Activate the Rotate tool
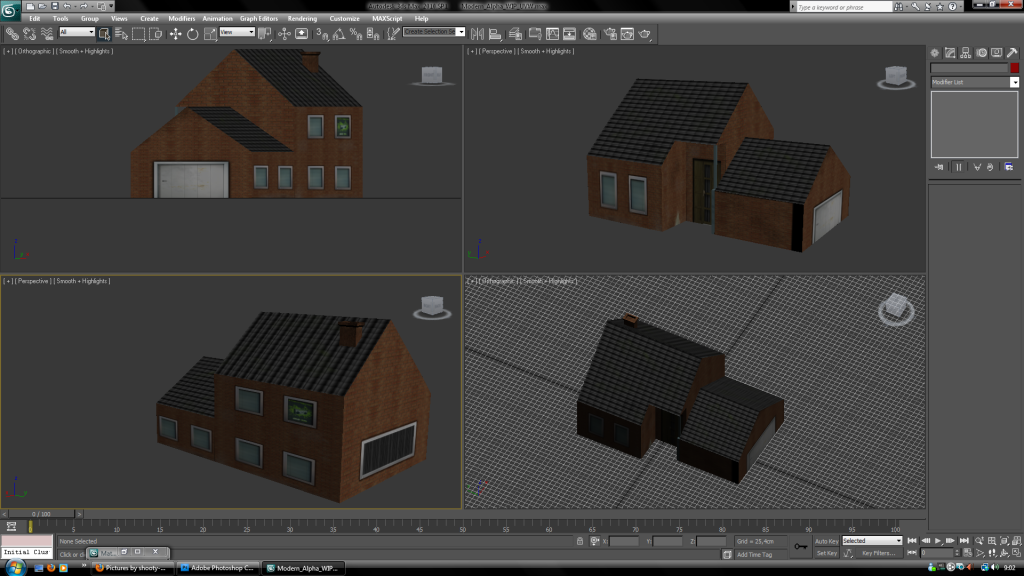This screenshot has width=1024, height=576. 193,33
